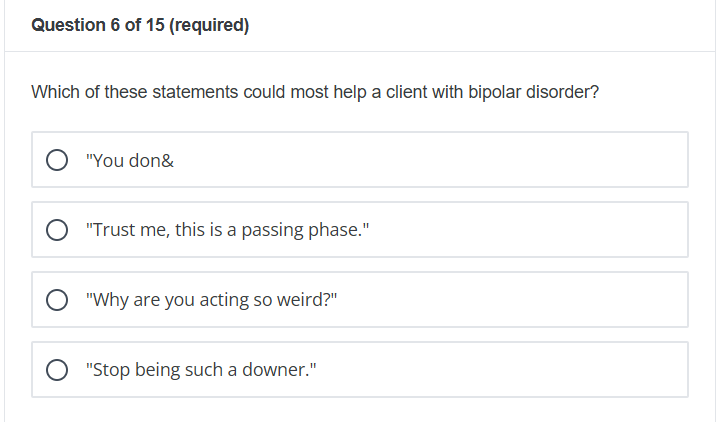Click the word "Trust" in the second answer

pos(110,230)
